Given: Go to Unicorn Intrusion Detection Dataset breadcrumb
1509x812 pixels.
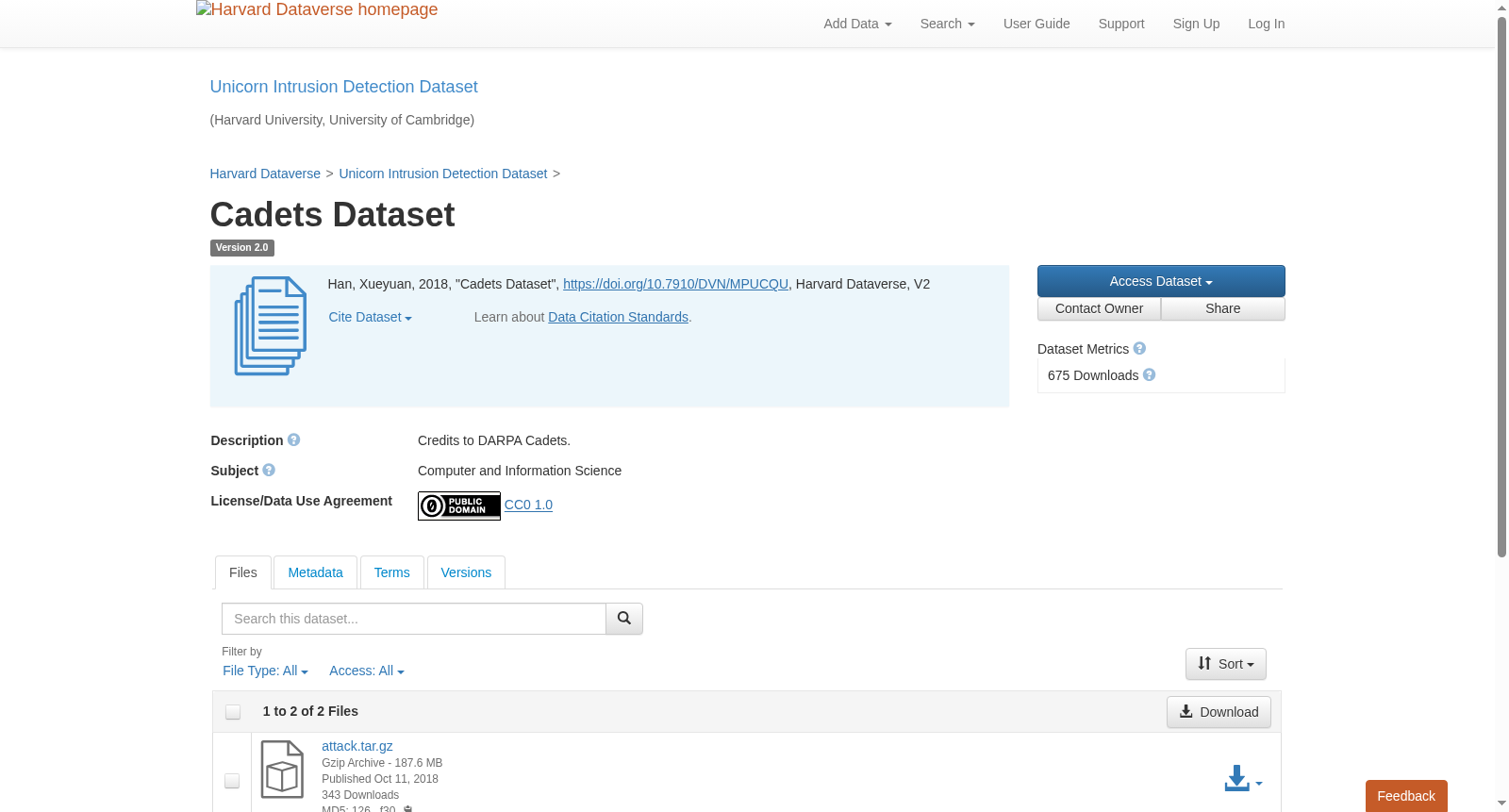Looking at the screenshot, I should point(443,174).
